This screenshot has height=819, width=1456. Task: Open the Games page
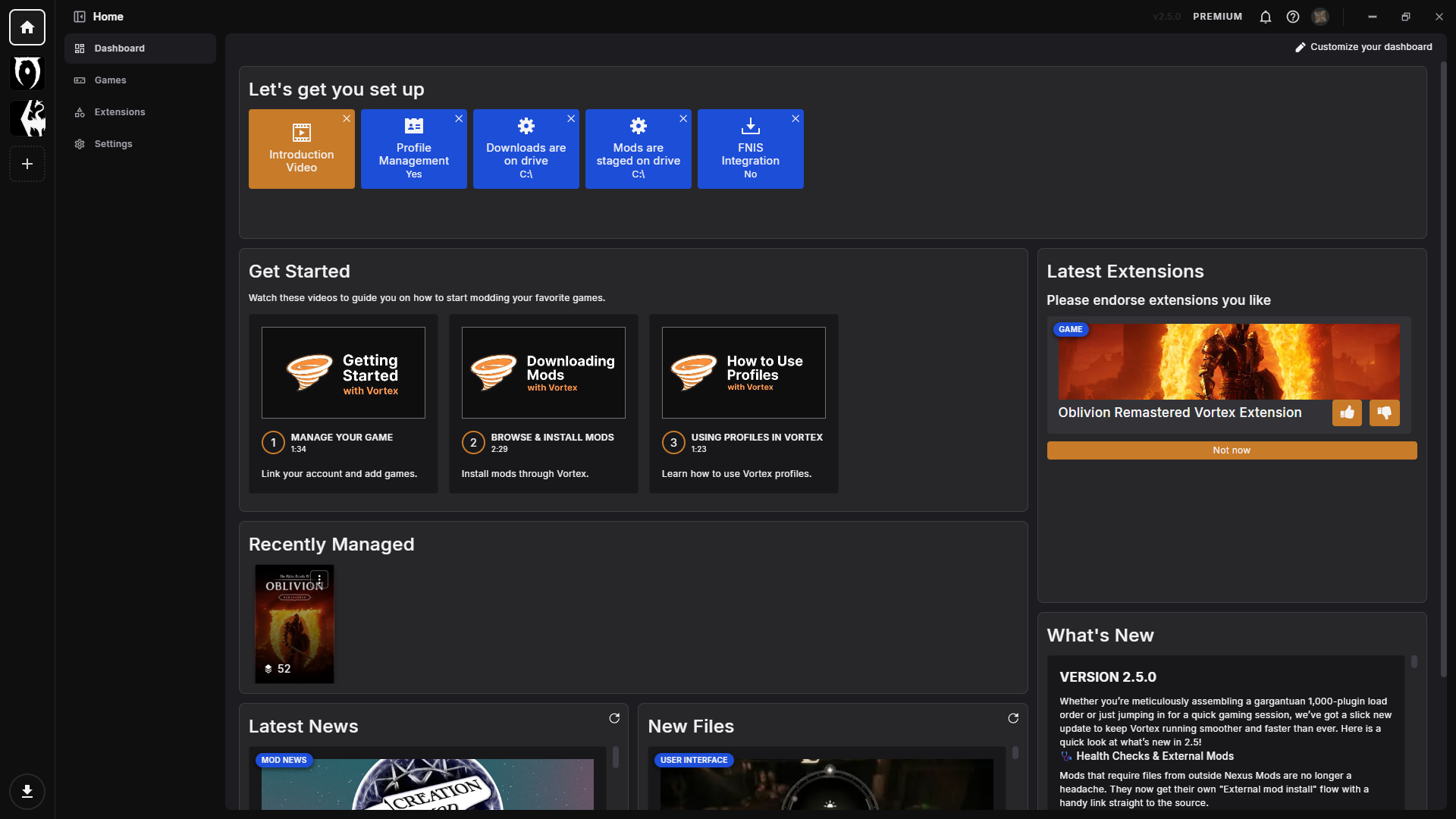point(140,80)
